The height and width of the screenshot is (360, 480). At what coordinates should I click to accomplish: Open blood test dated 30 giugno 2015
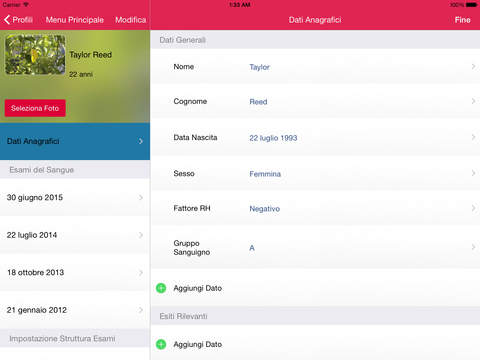click(x=75, y=197)
